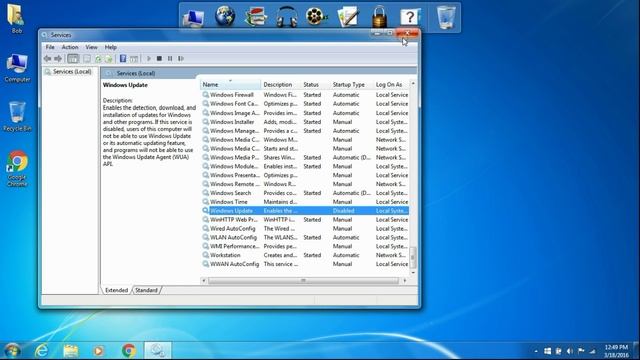Select the Windows Update service row
640x360 pixels.
point(305,211)
